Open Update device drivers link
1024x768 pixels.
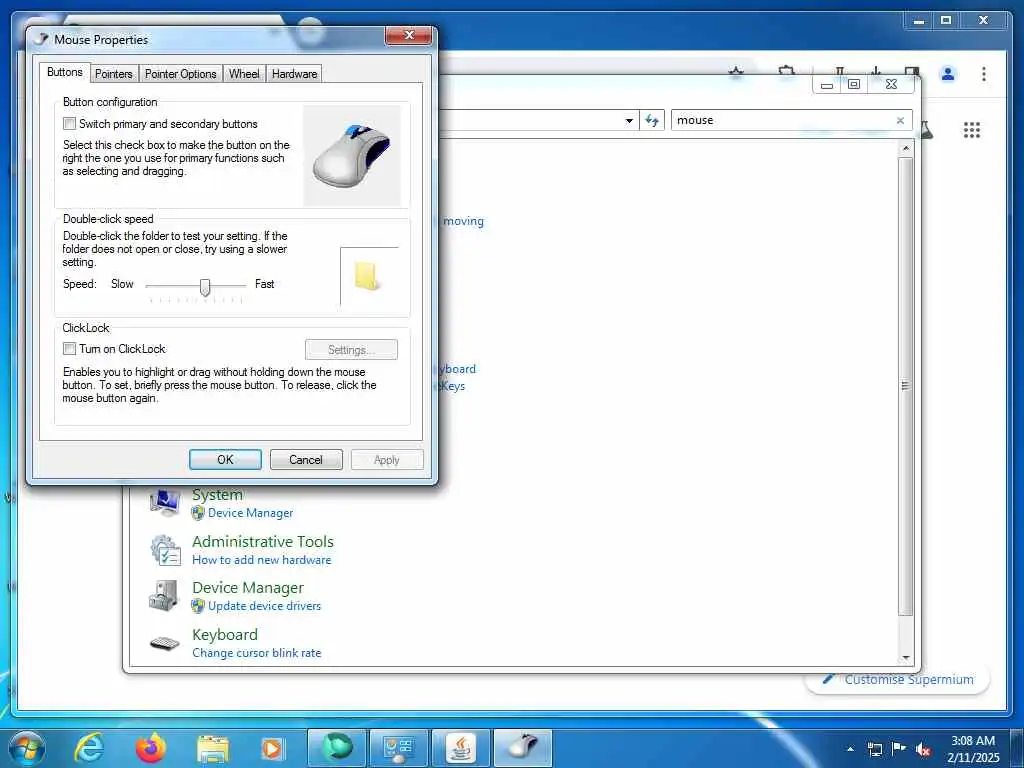pos(264,606)
